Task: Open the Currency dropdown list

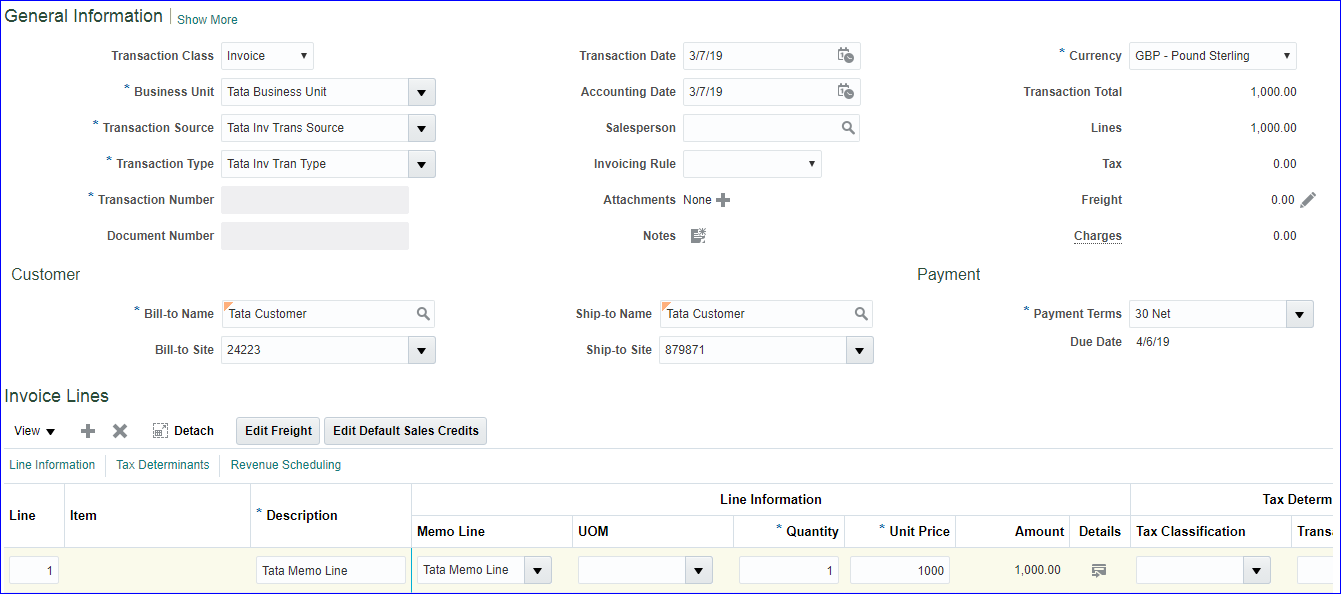Action: (1286, 56)
